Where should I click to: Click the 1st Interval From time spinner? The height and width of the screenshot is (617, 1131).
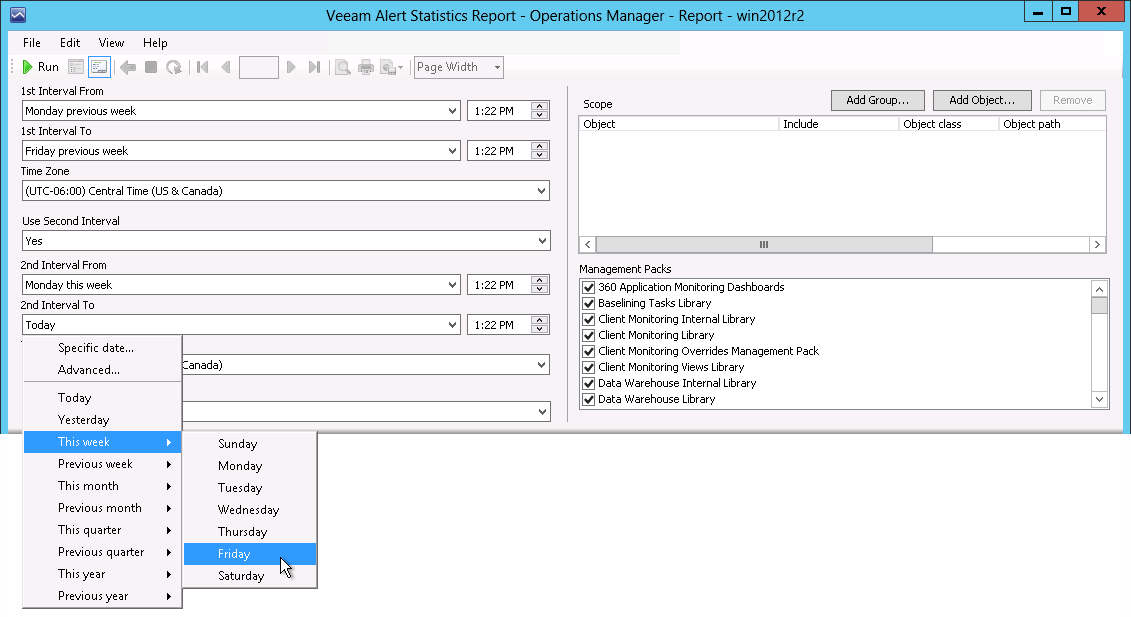[x=540, y=111]
